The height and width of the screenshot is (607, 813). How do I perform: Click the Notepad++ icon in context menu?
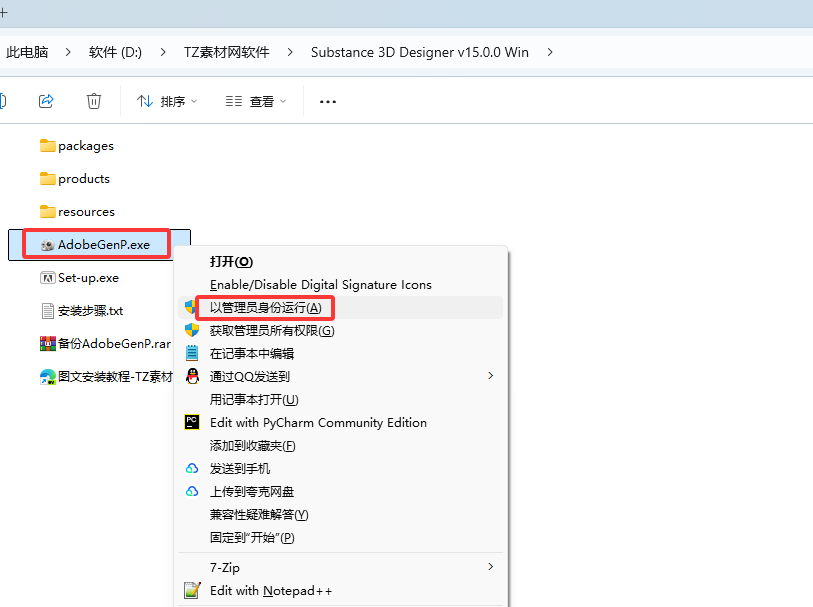[x=192, y=590]
